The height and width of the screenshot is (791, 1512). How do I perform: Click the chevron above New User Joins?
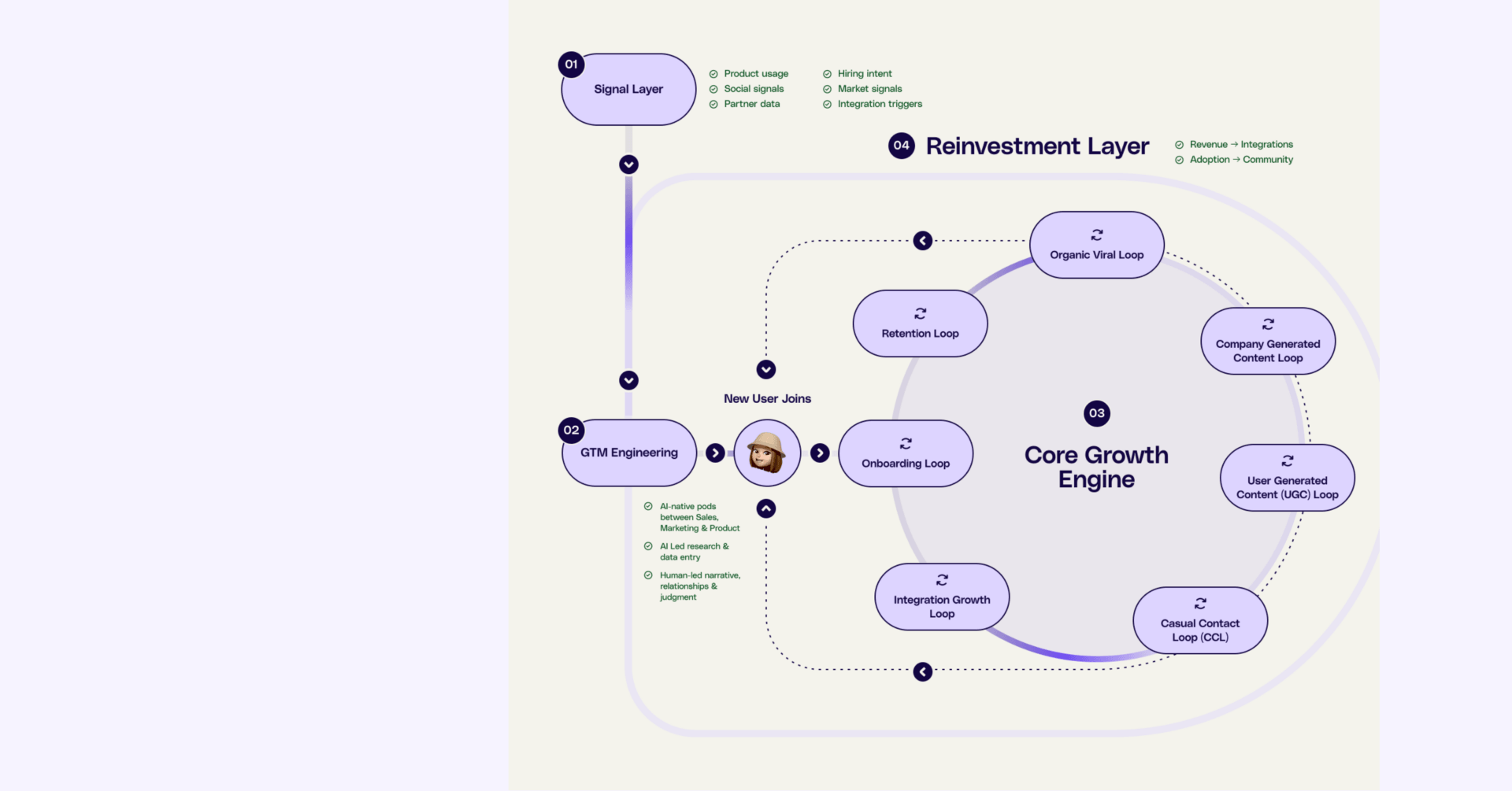765,369
